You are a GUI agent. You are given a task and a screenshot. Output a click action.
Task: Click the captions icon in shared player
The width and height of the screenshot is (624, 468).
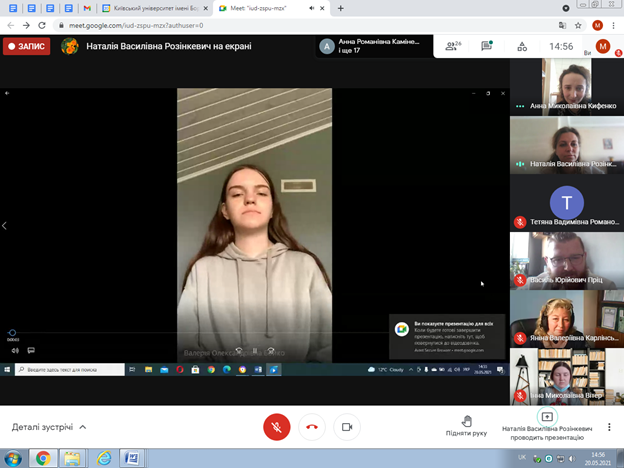point(31,350)
